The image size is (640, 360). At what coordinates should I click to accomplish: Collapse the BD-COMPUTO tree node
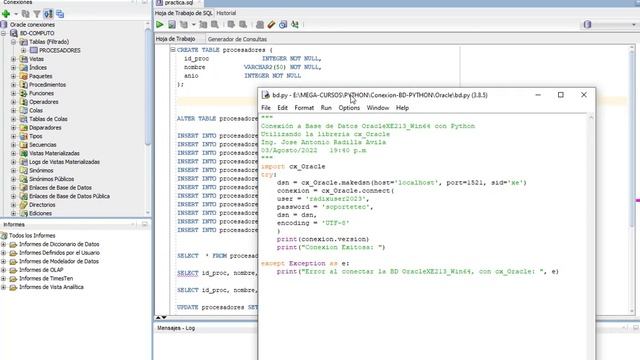click(4, 33)
